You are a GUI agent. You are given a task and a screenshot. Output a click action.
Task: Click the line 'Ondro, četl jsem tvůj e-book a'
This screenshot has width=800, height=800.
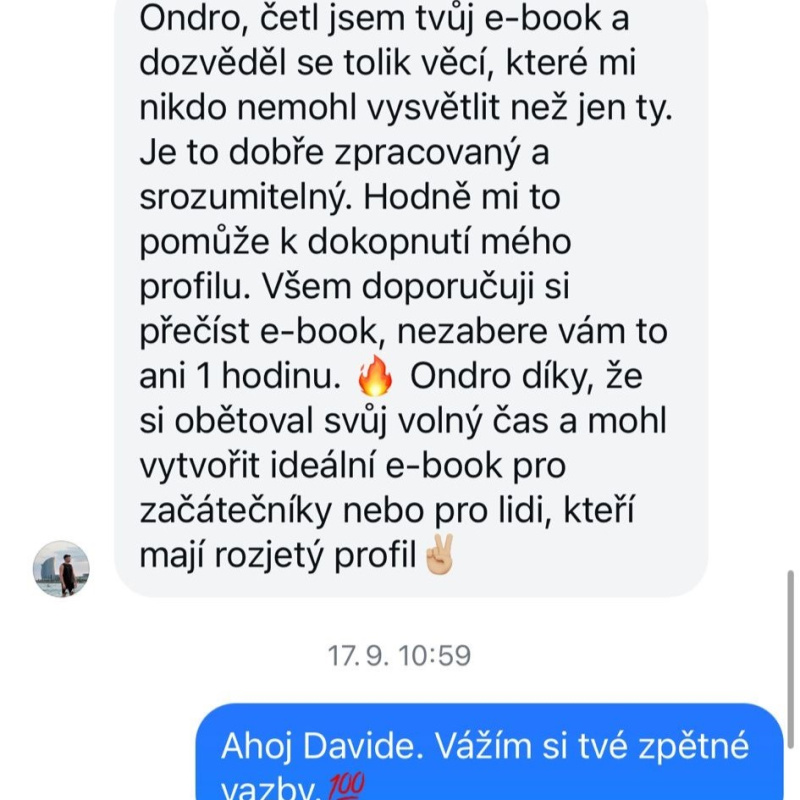384,19
